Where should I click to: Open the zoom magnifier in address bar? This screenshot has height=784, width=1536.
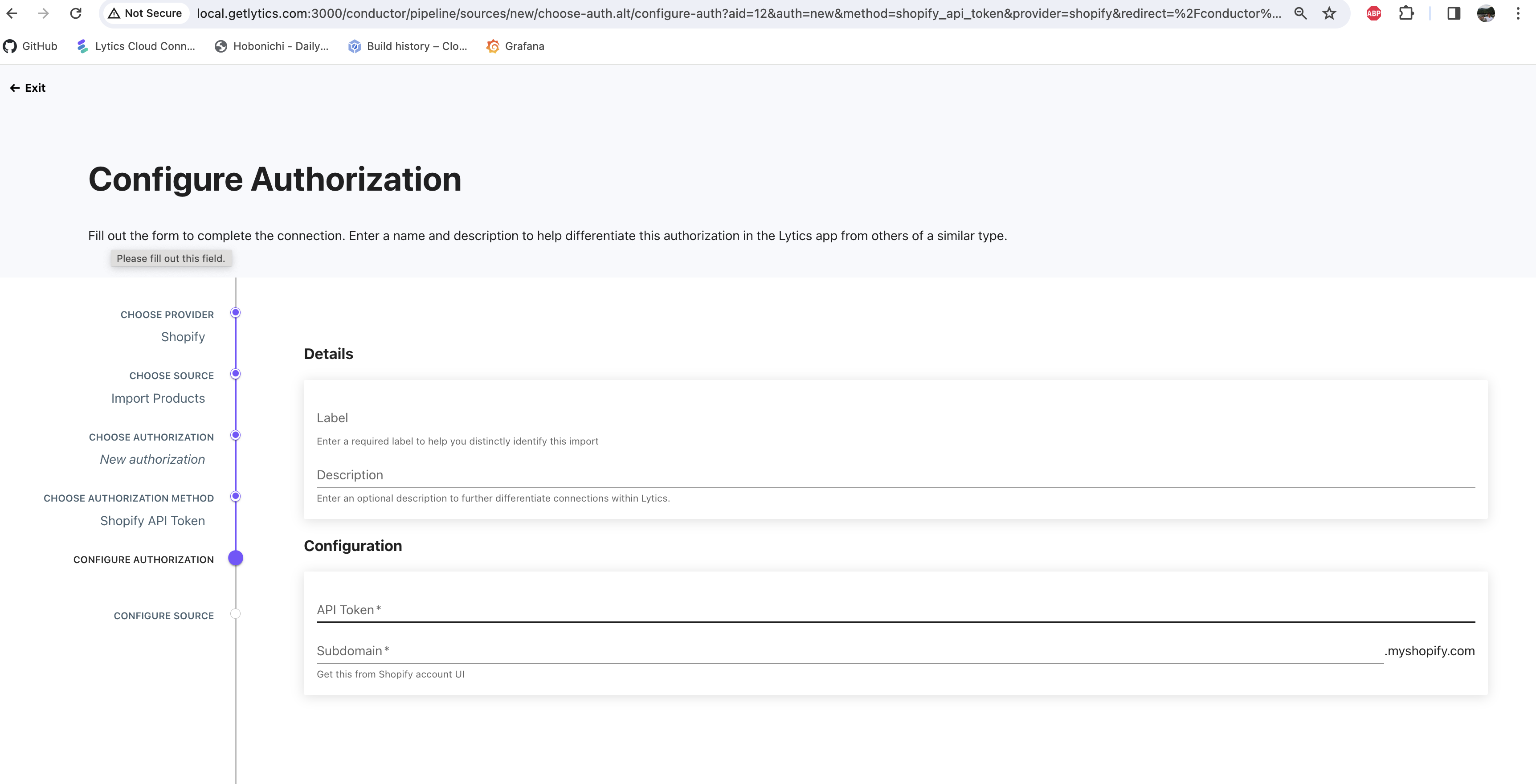pos(1300,13)
